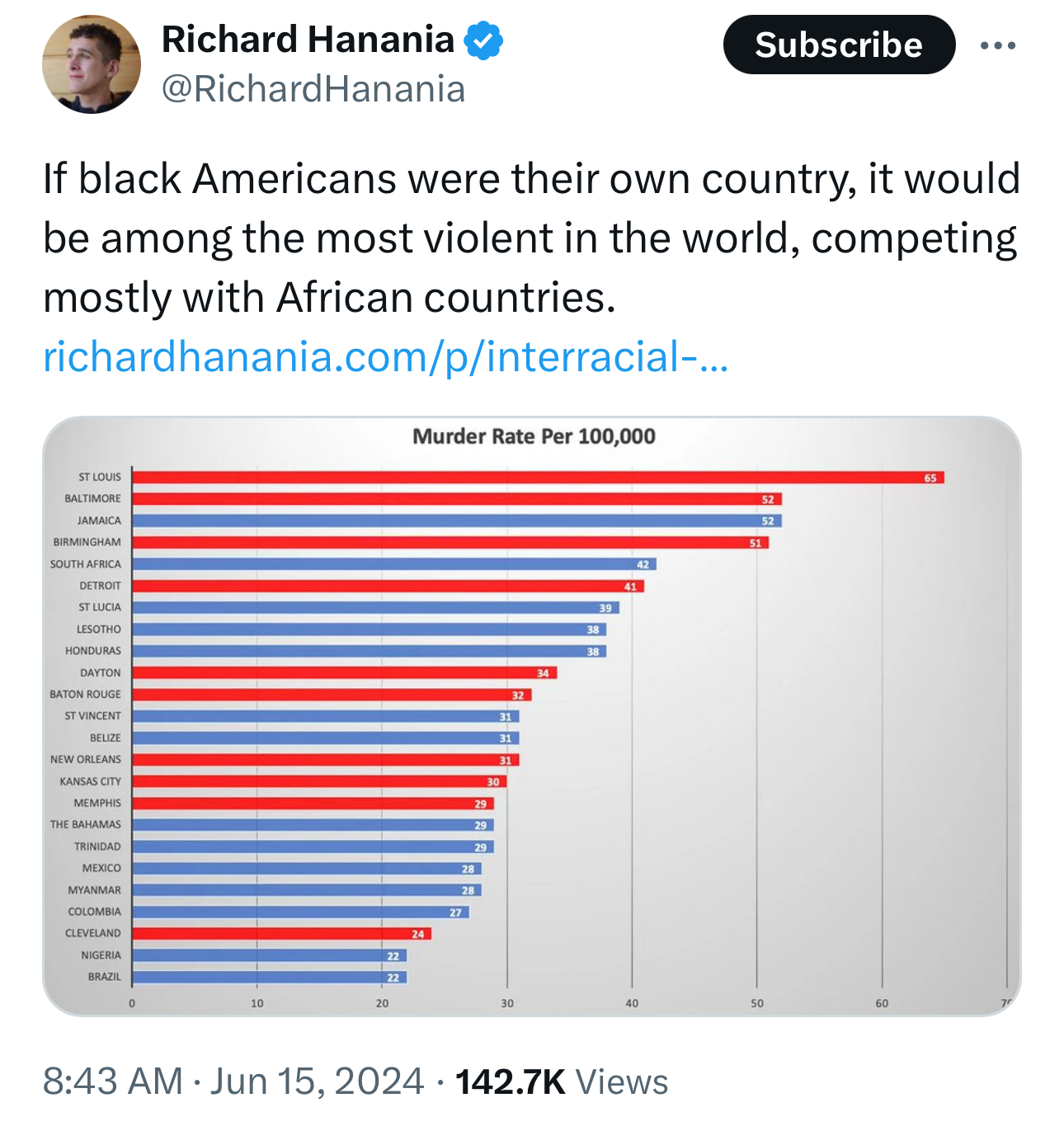Click the red Baltimore bar in the chart
Image resolution: width=1064 pixels, height=1145 pixels.
coord(456,499)
